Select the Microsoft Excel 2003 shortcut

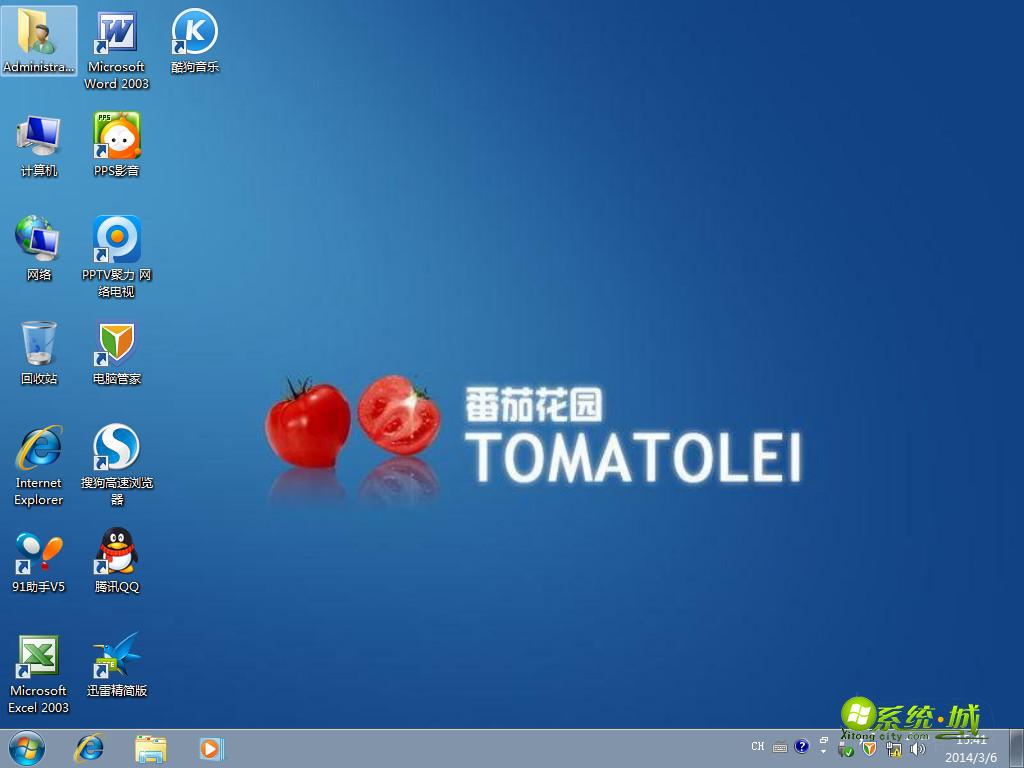pyautogui.click(x=39, y=656)
